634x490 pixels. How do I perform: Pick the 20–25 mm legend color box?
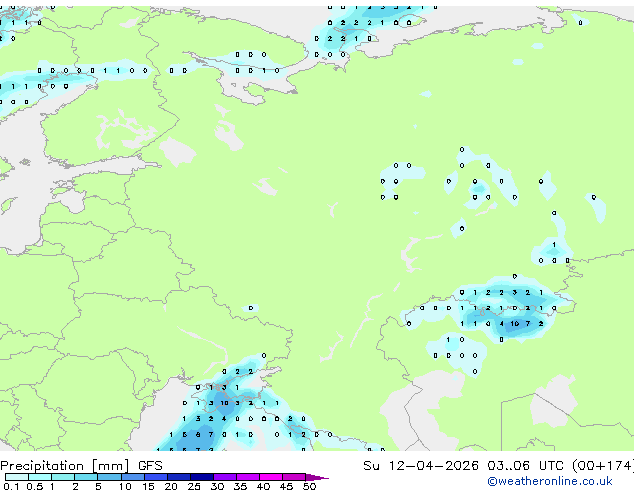point(179,477)
